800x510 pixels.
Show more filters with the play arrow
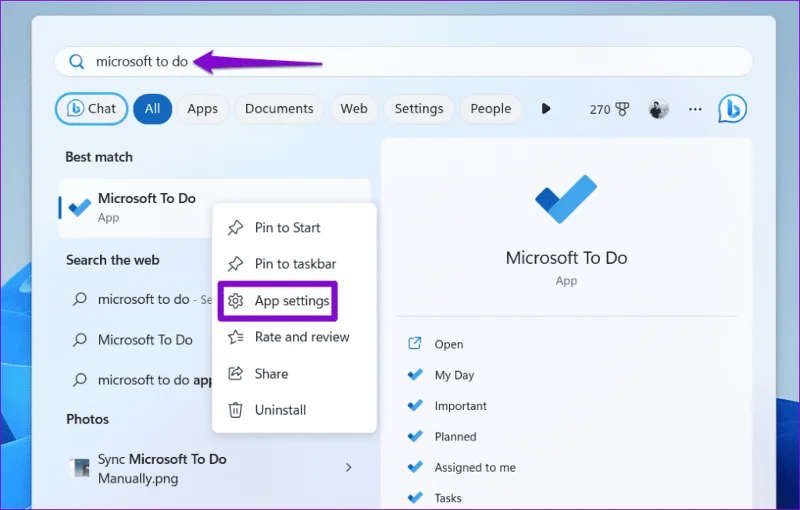[x=546, y=109]
